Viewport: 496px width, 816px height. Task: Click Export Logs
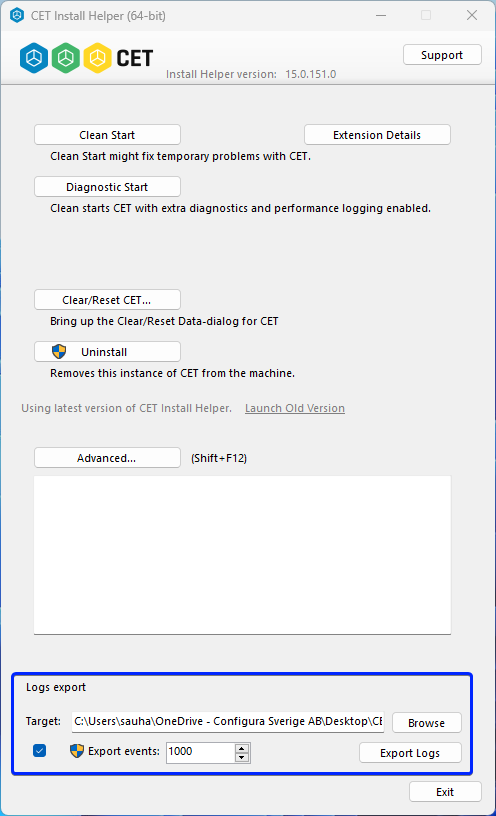[410, 753]
